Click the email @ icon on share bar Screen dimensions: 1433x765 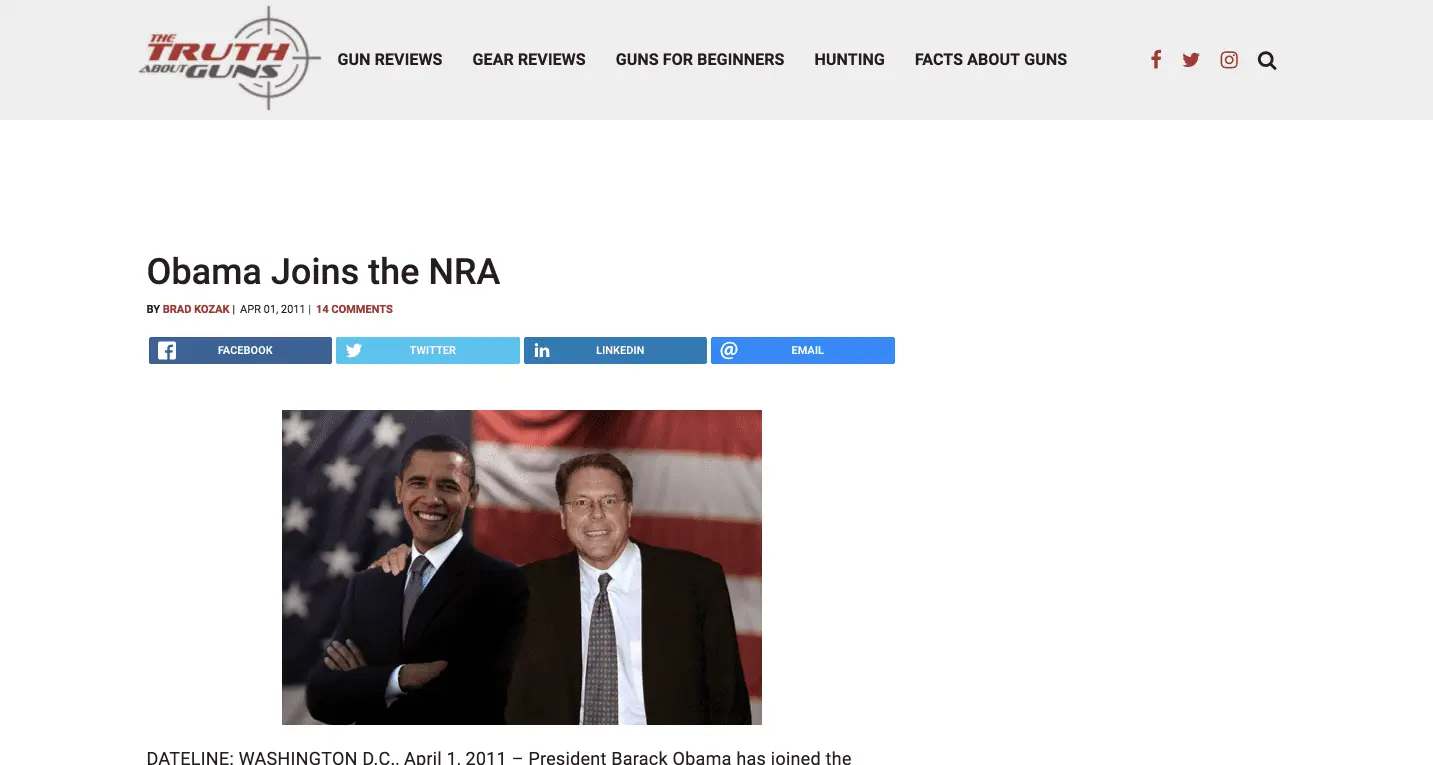tap(729, 350)
